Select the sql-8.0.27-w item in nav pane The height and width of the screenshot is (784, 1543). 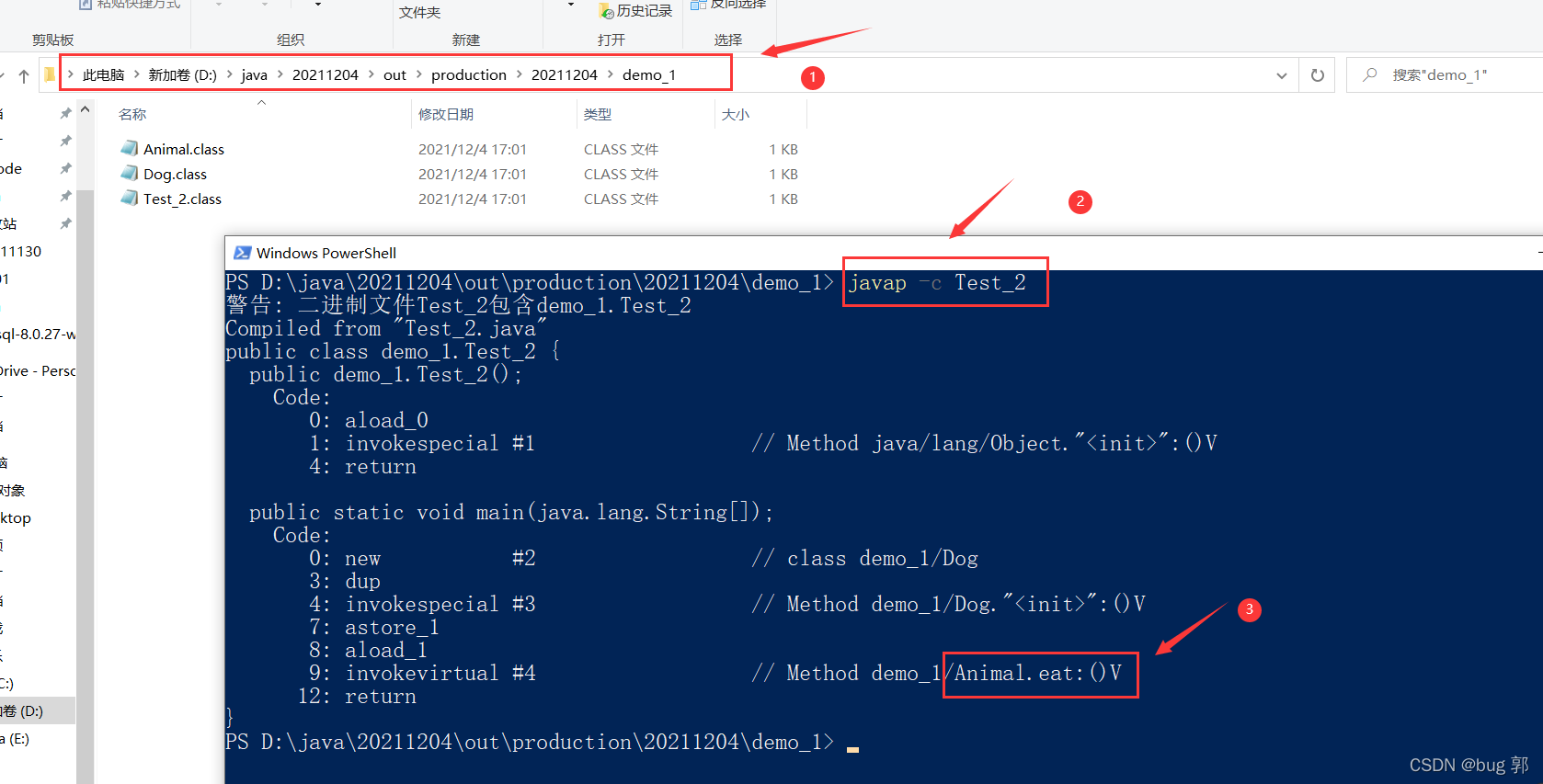(x=38, y=334)
